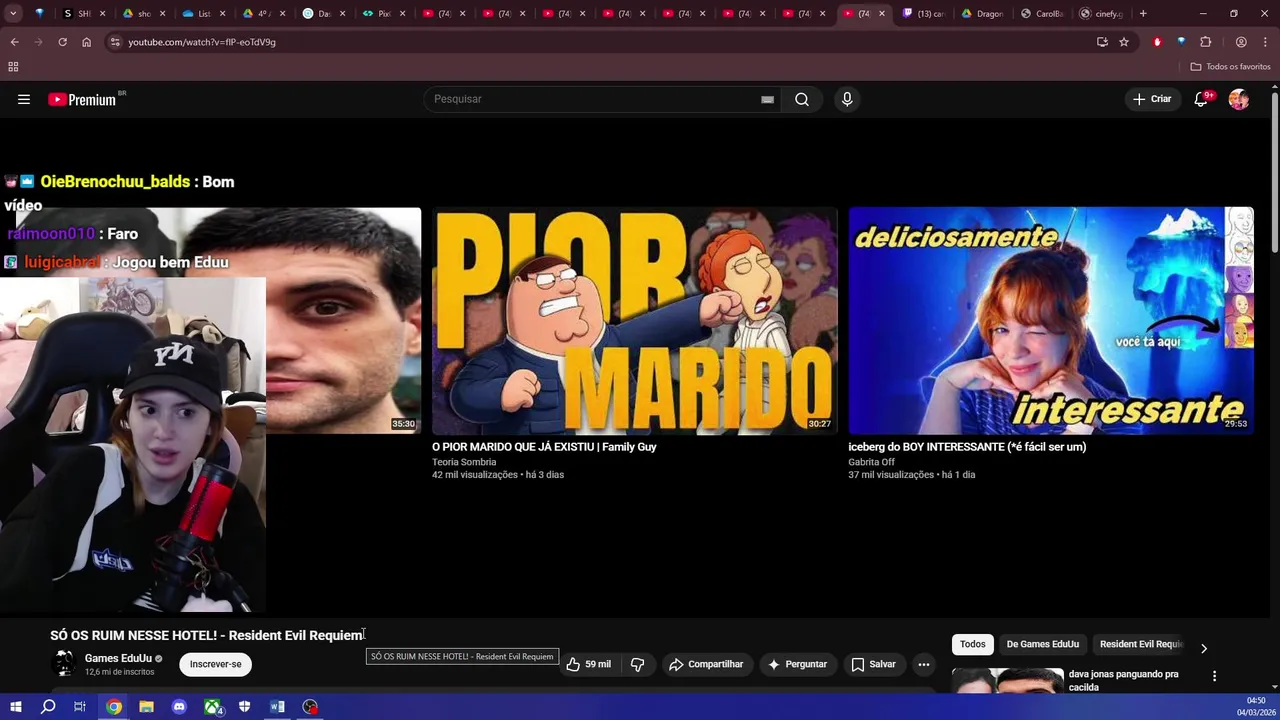The image size is (1280, 720).
Task: Install app icon in address bar
Action: coord(1102,42)
